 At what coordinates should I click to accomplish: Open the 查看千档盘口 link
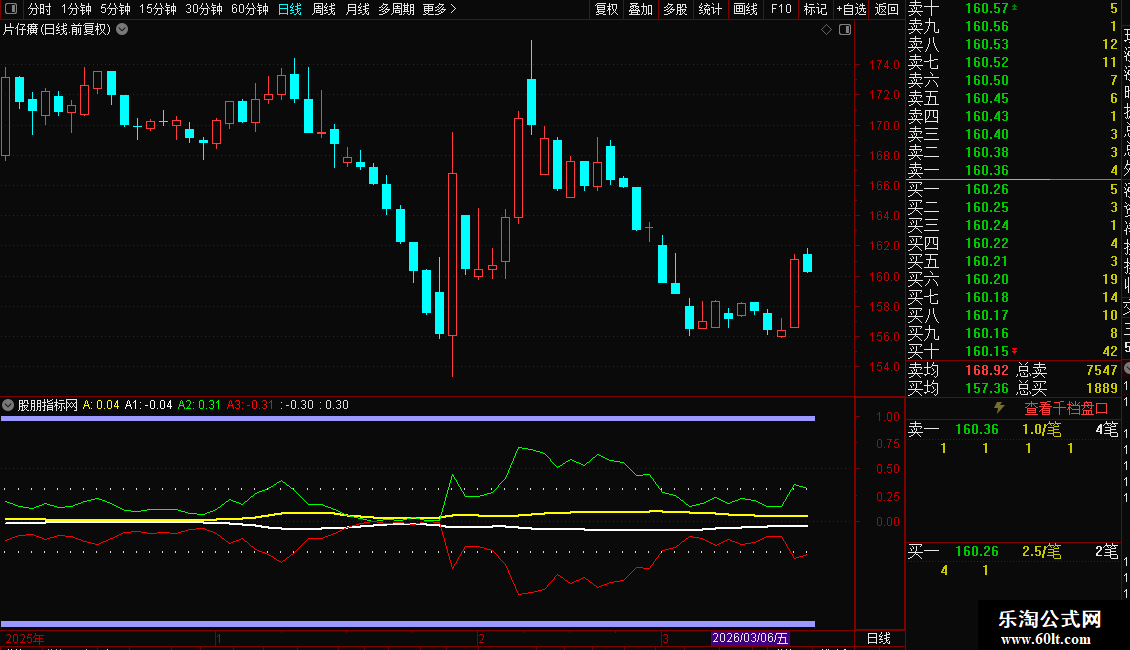pyautogui.click(x=1066, y=408)
